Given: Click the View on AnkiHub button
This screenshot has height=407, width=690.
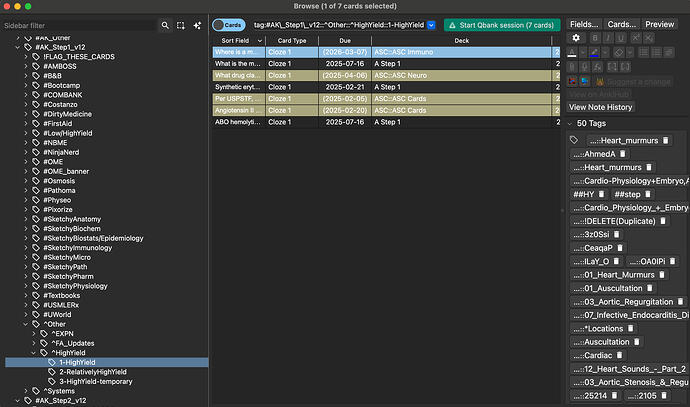Looking at the screenshot, I should click(599, 94).
